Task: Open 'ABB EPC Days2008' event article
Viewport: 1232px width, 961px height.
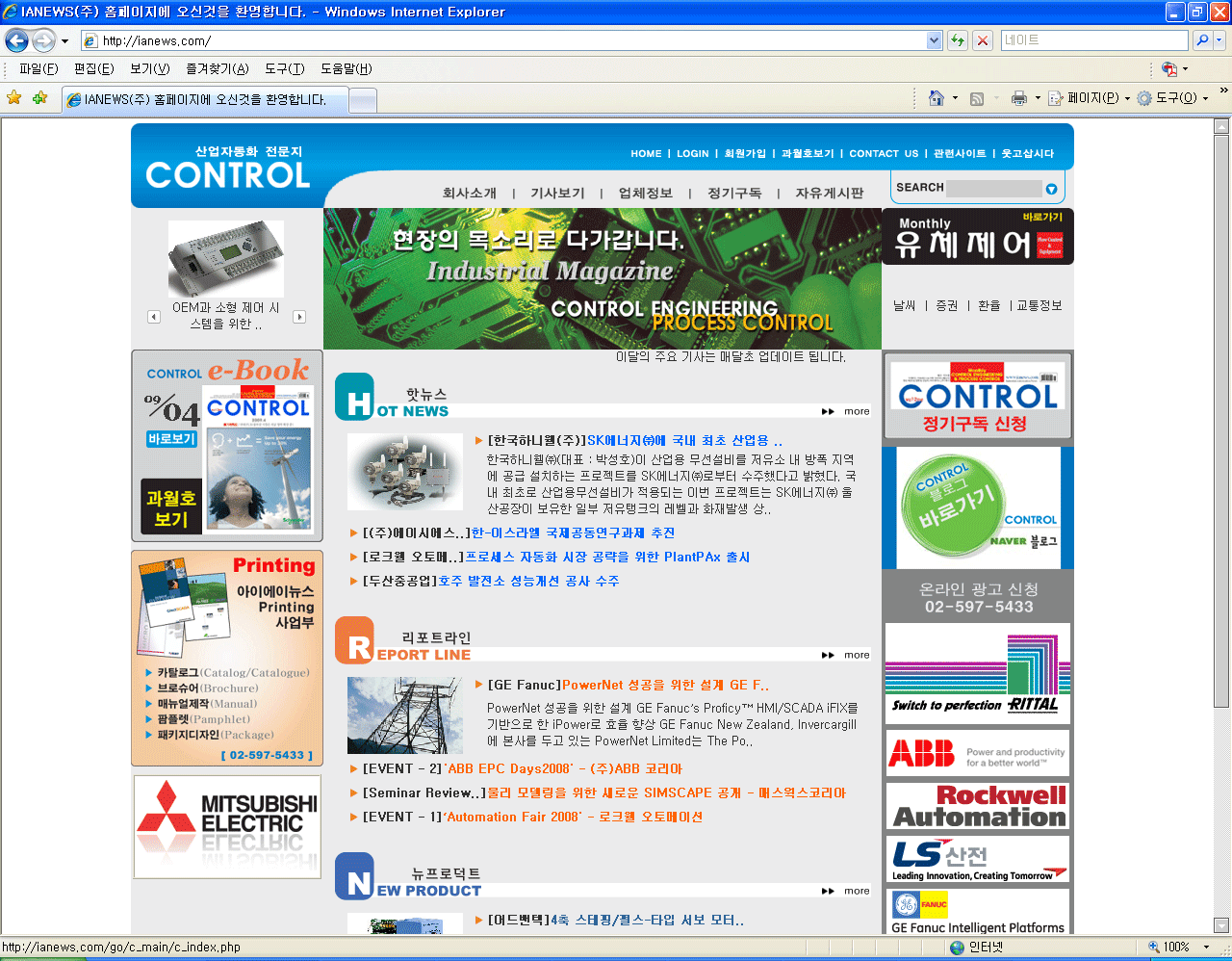Action: (564, 769)
